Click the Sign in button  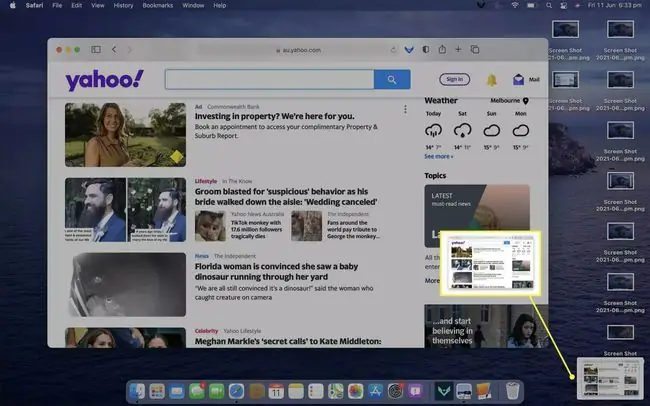tap(455, 79)
